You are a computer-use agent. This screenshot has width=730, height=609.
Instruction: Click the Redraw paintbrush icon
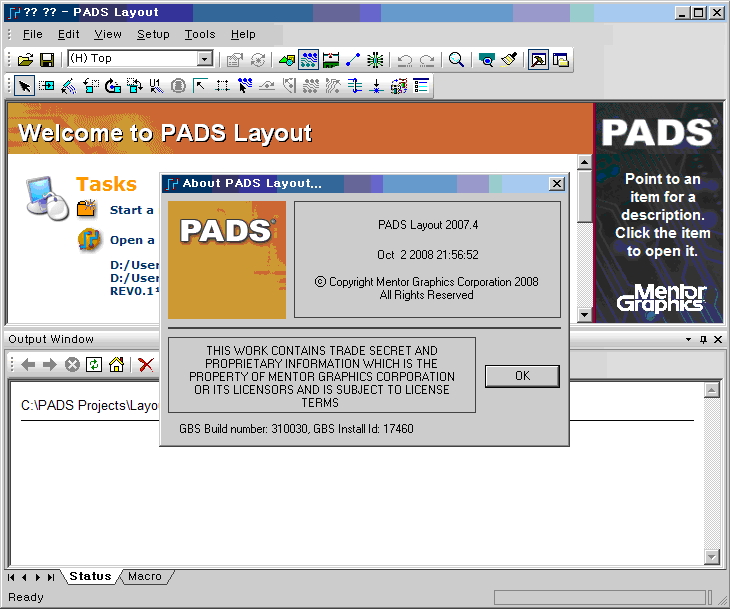(x=509, y=60)
